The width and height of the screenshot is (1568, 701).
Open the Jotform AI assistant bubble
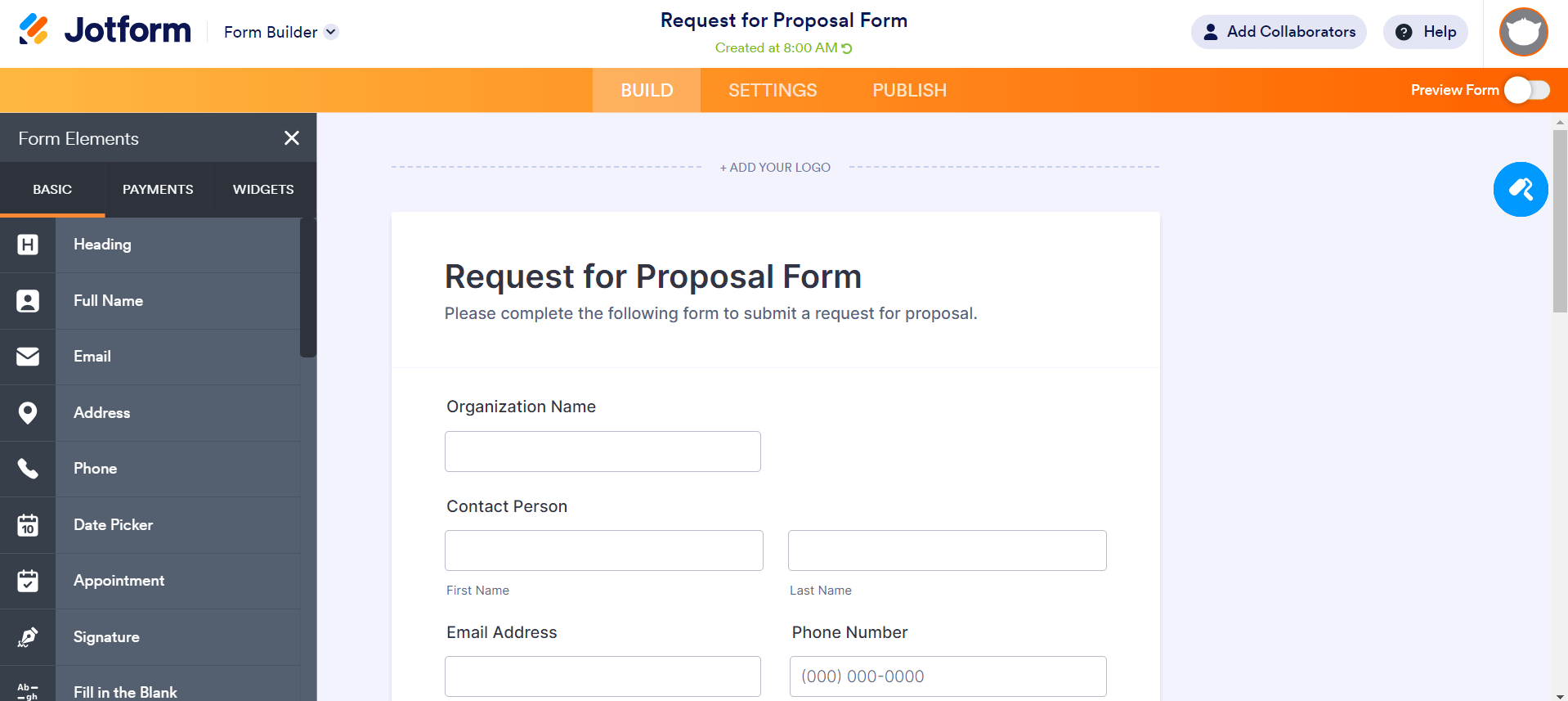click(1520, 189)
